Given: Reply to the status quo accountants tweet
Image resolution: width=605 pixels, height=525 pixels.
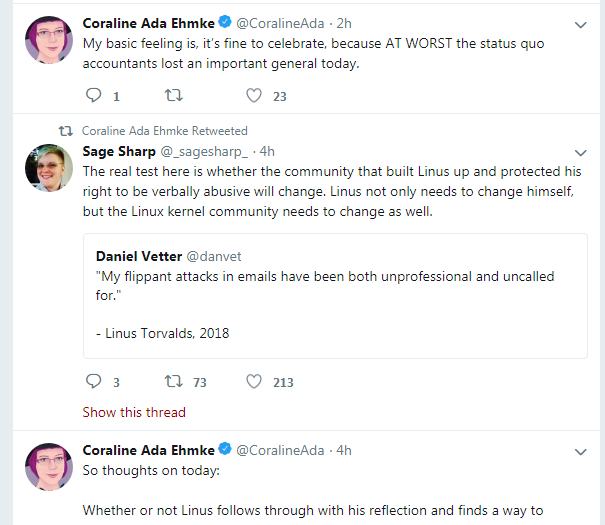Looking at the screenshot, I should (x=93, y=96).
